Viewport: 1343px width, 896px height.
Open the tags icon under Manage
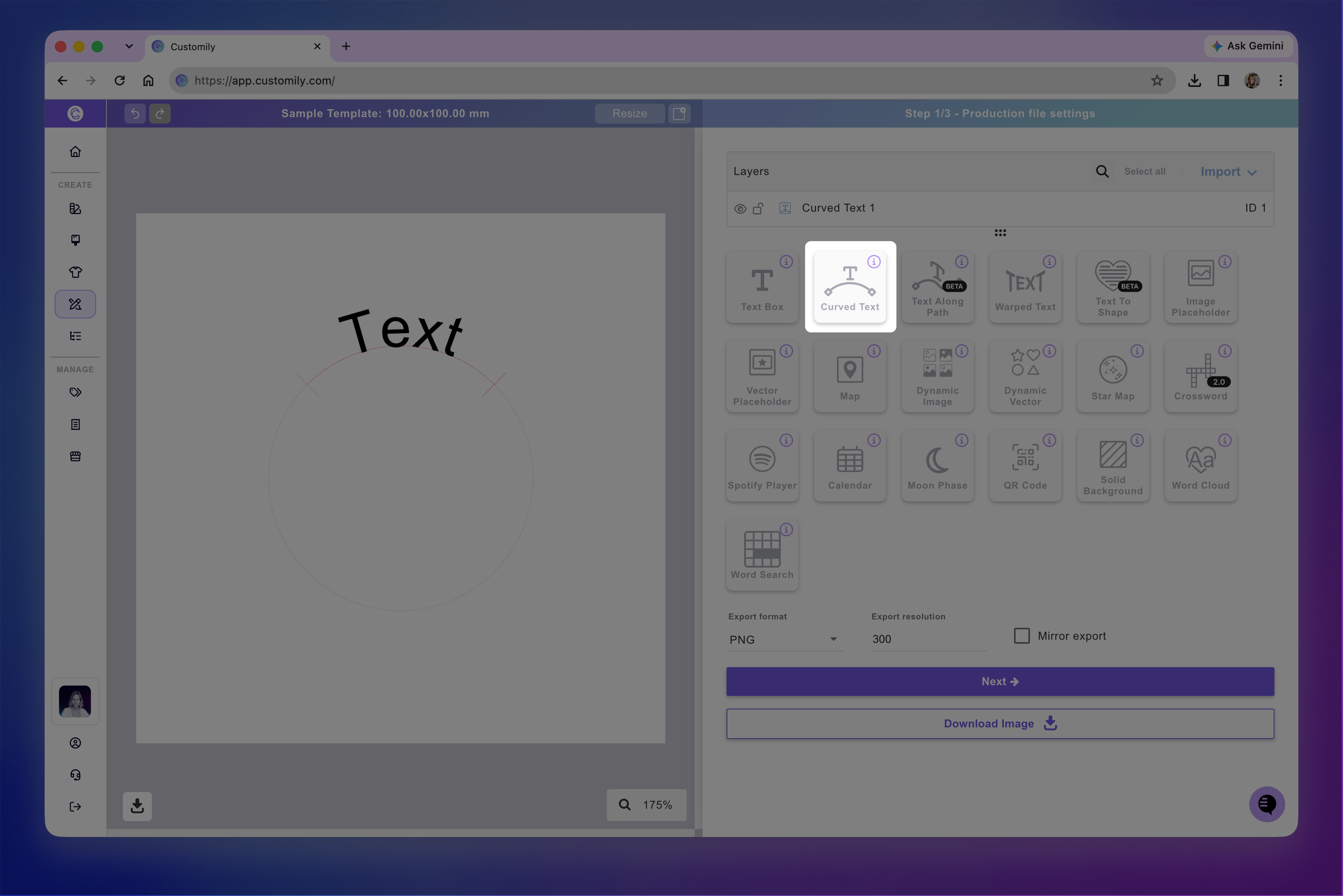click(x=75, y=393)
